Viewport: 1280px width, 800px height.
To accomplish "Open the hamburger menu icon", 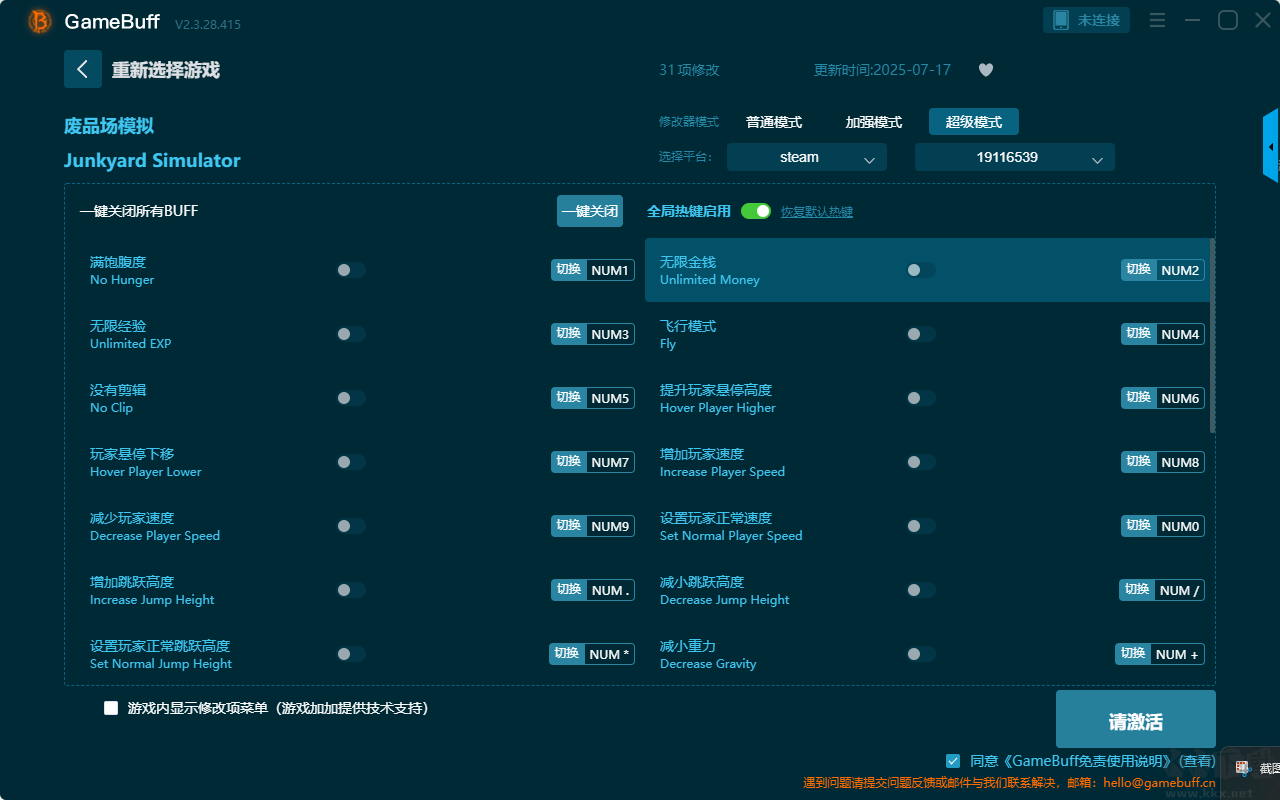I will (x=1157, y=20).
